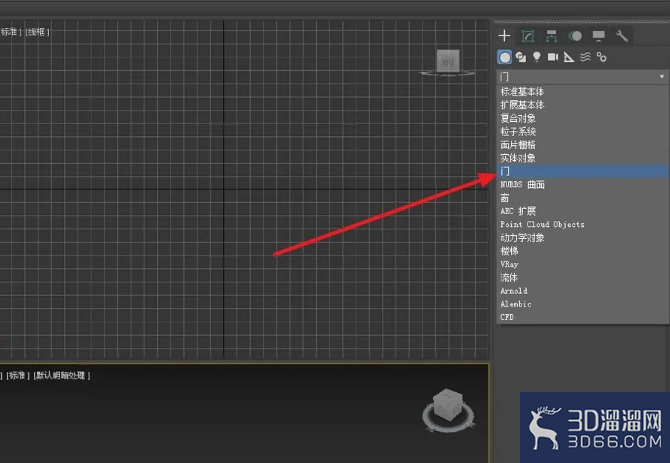Choose 复合对象 from the list

click(x=582, y=118)
